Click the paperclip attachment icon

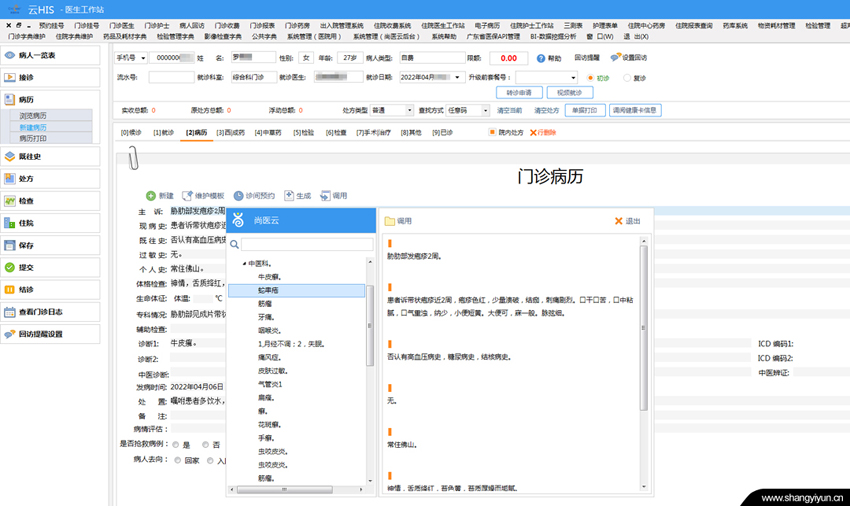133,158
